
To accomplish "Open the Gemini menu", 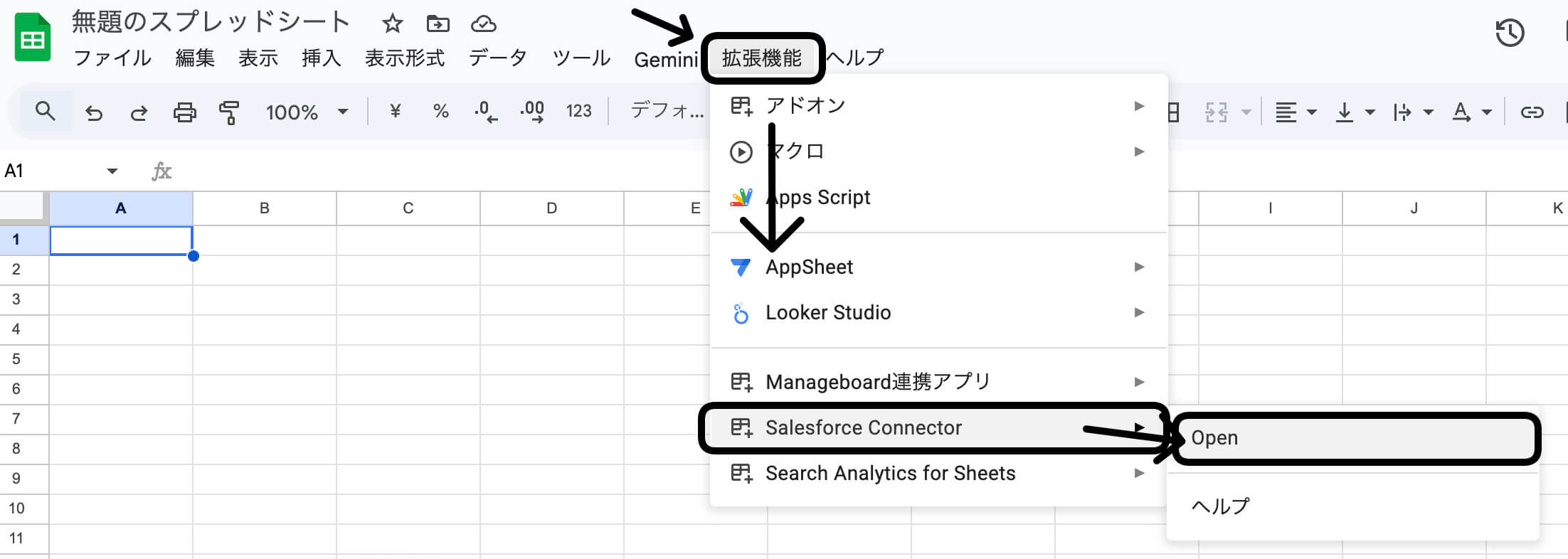I will pos(666,59).
